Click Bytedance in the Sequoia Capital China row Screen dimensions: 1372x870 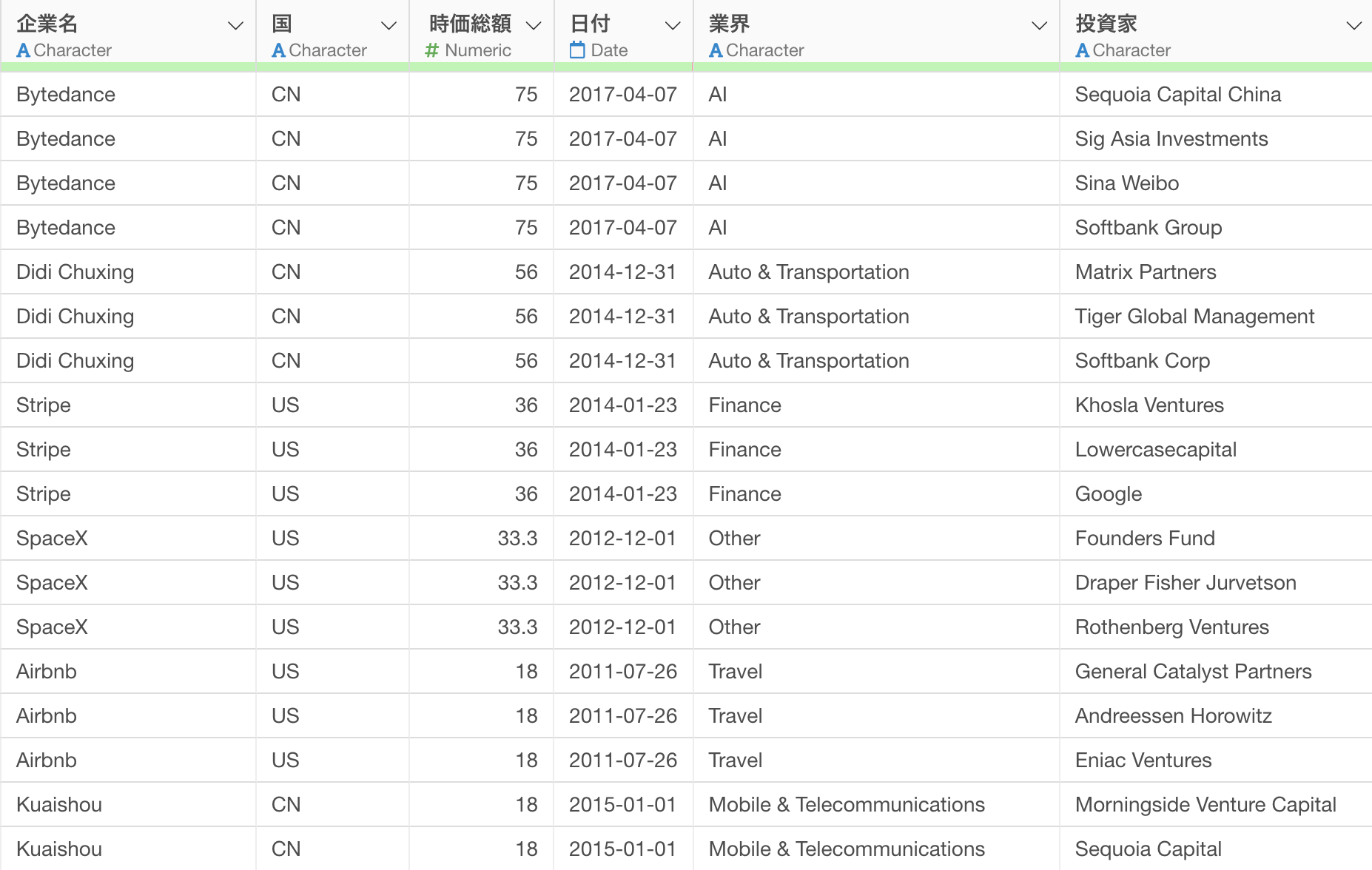(x=66, y=95)
